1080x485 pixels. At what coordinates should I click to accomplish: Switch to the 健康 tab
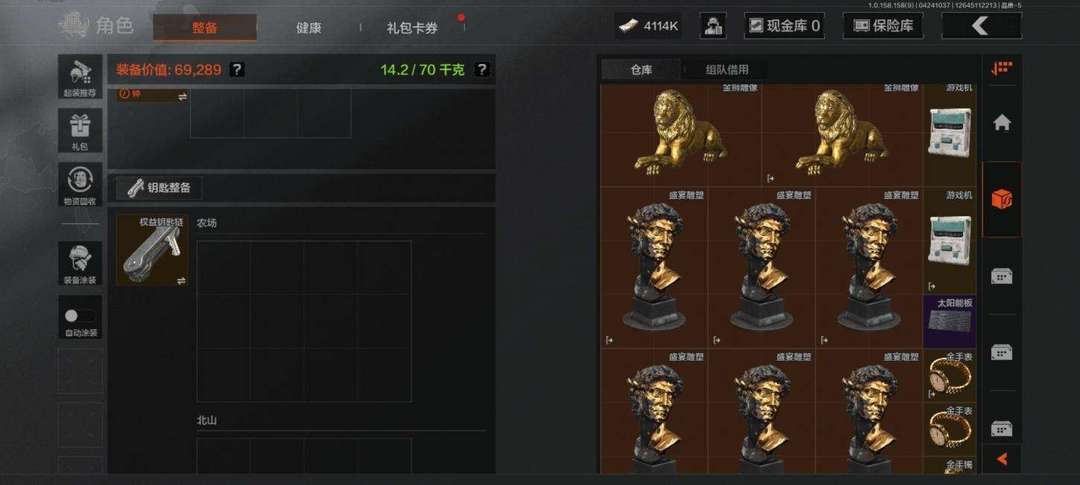308,28
